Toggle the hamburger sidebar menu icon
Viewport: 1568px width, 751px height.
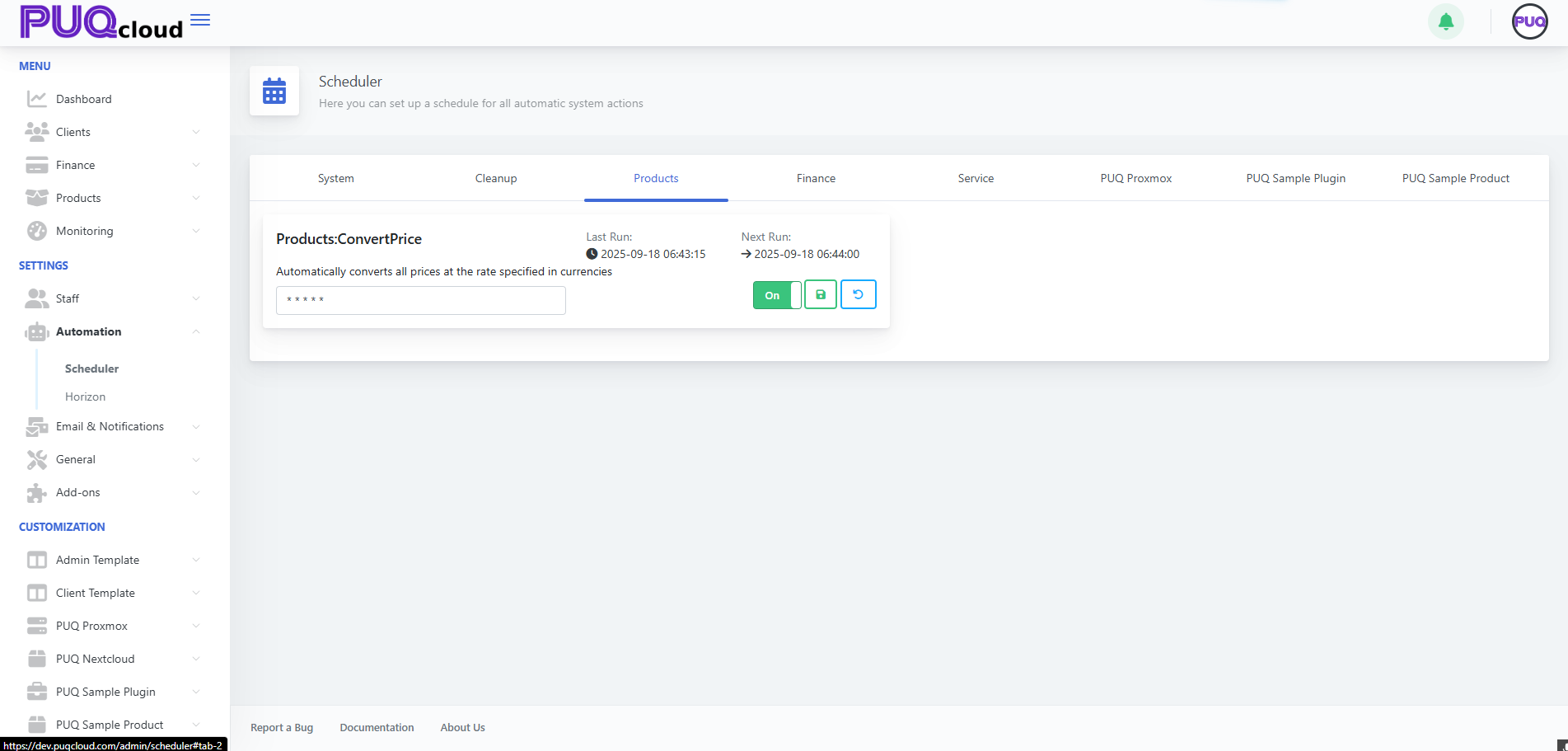[200, 20]
